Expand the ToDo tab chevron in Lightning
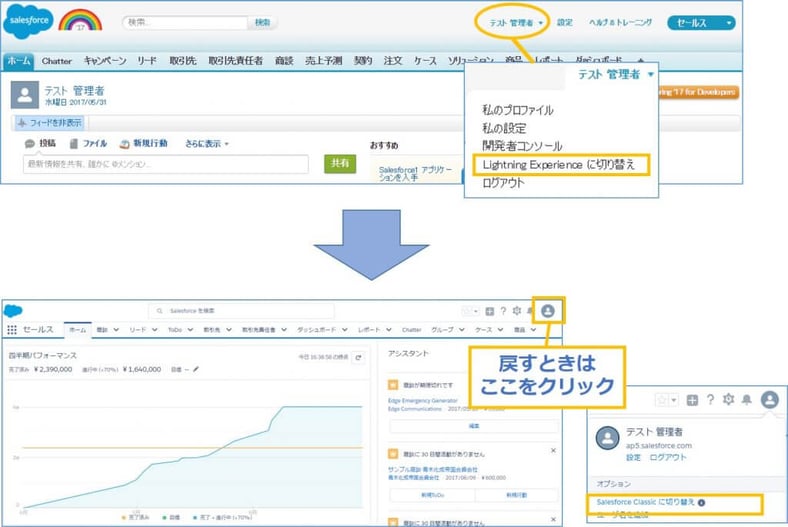 coord(190,330)
